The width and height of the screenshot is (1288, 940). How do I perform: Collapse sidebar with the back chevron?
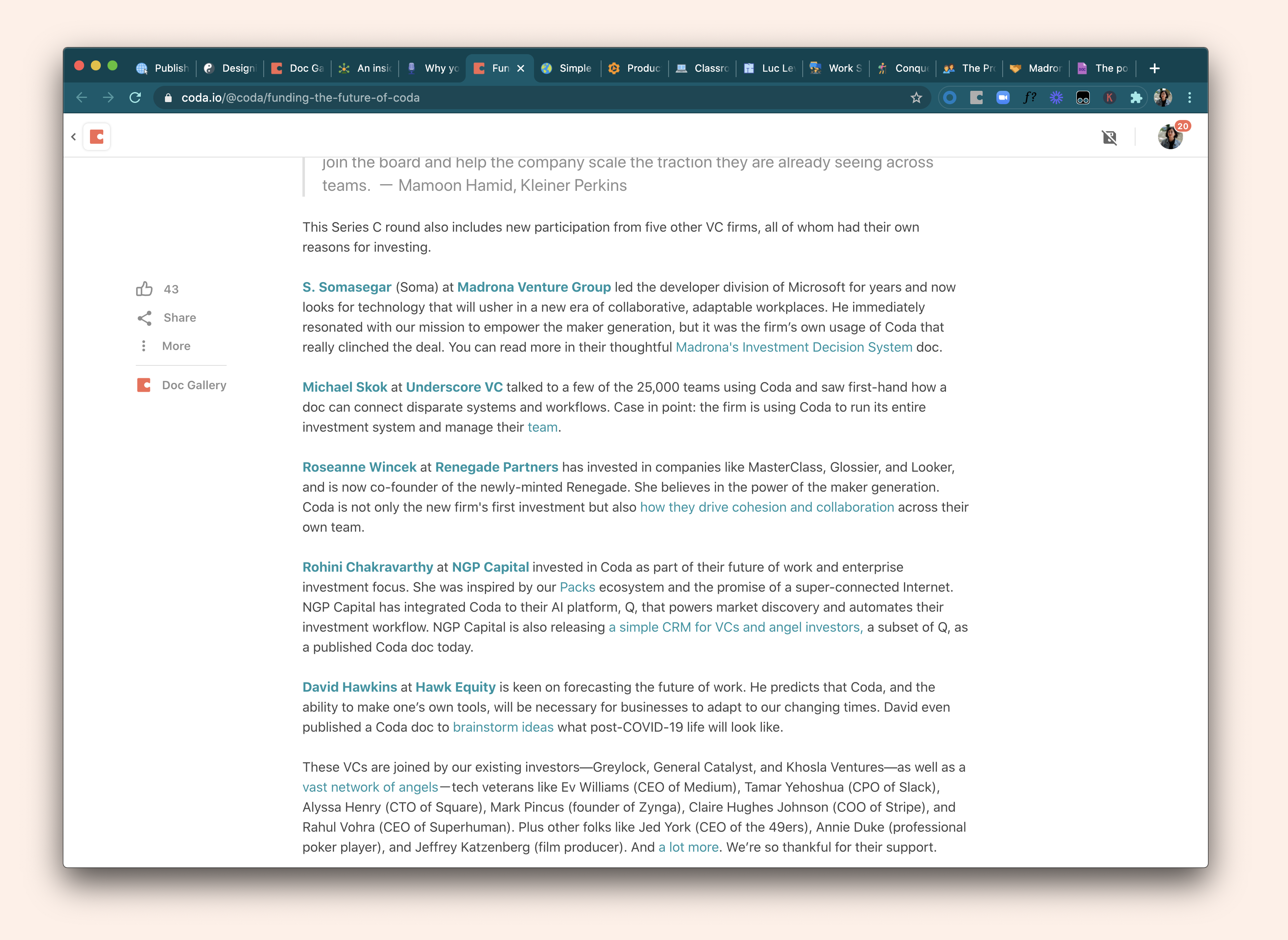[73, 137]
